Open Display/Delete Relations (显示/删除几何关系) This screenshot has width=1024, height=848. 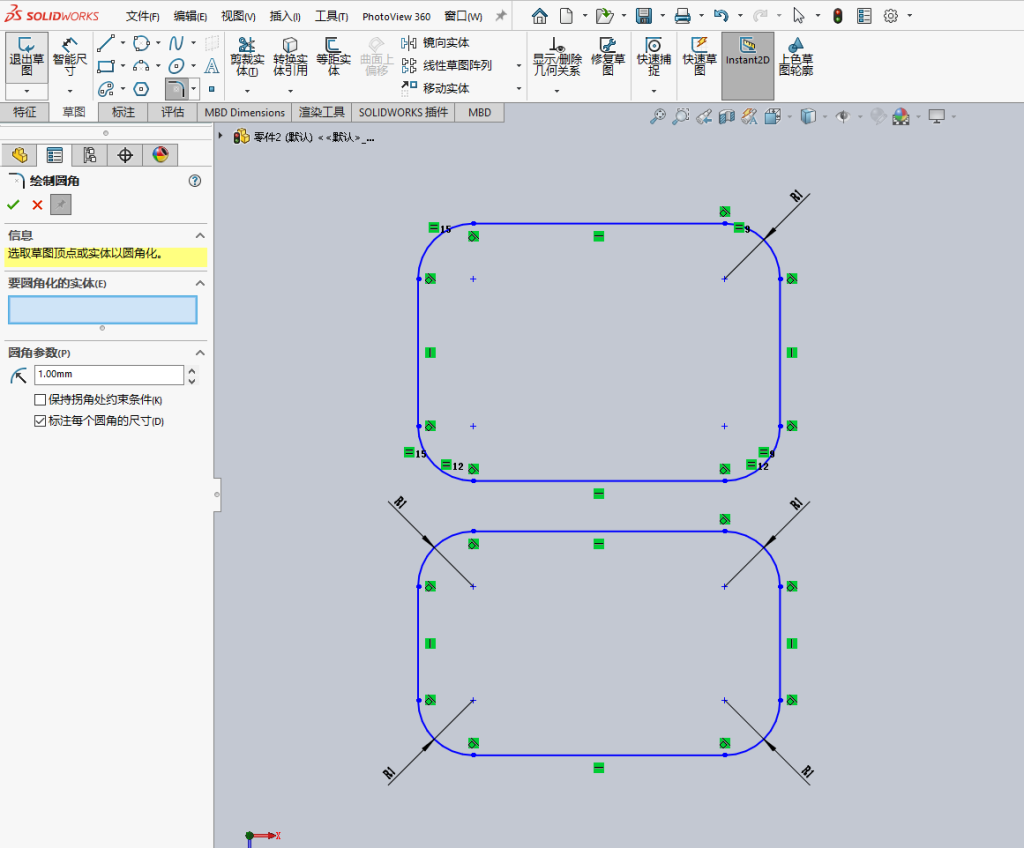(557, 57)
